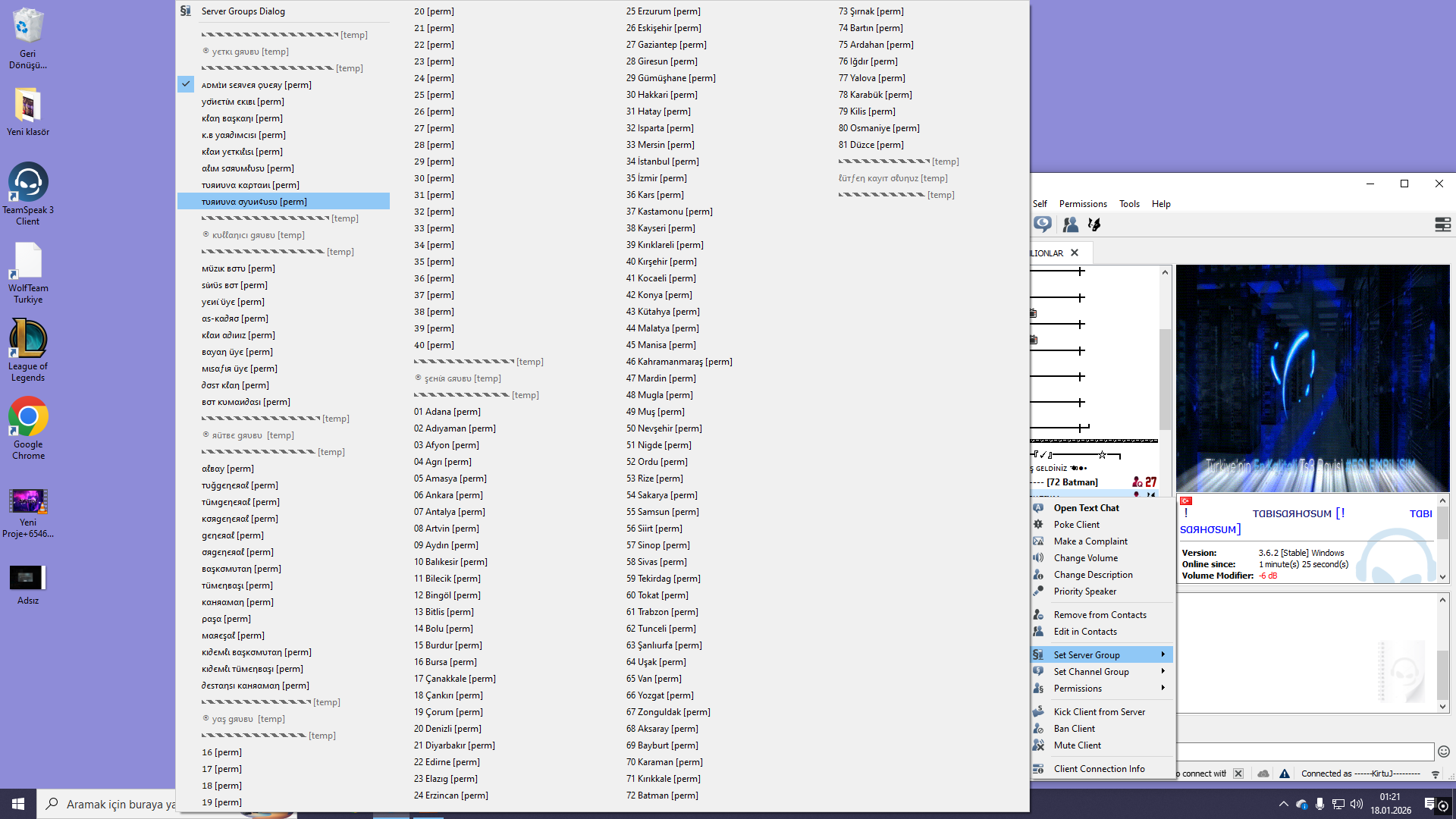
Task: Open the Geri Dönüşüm recycle bin icon
Action: point(28,39)
